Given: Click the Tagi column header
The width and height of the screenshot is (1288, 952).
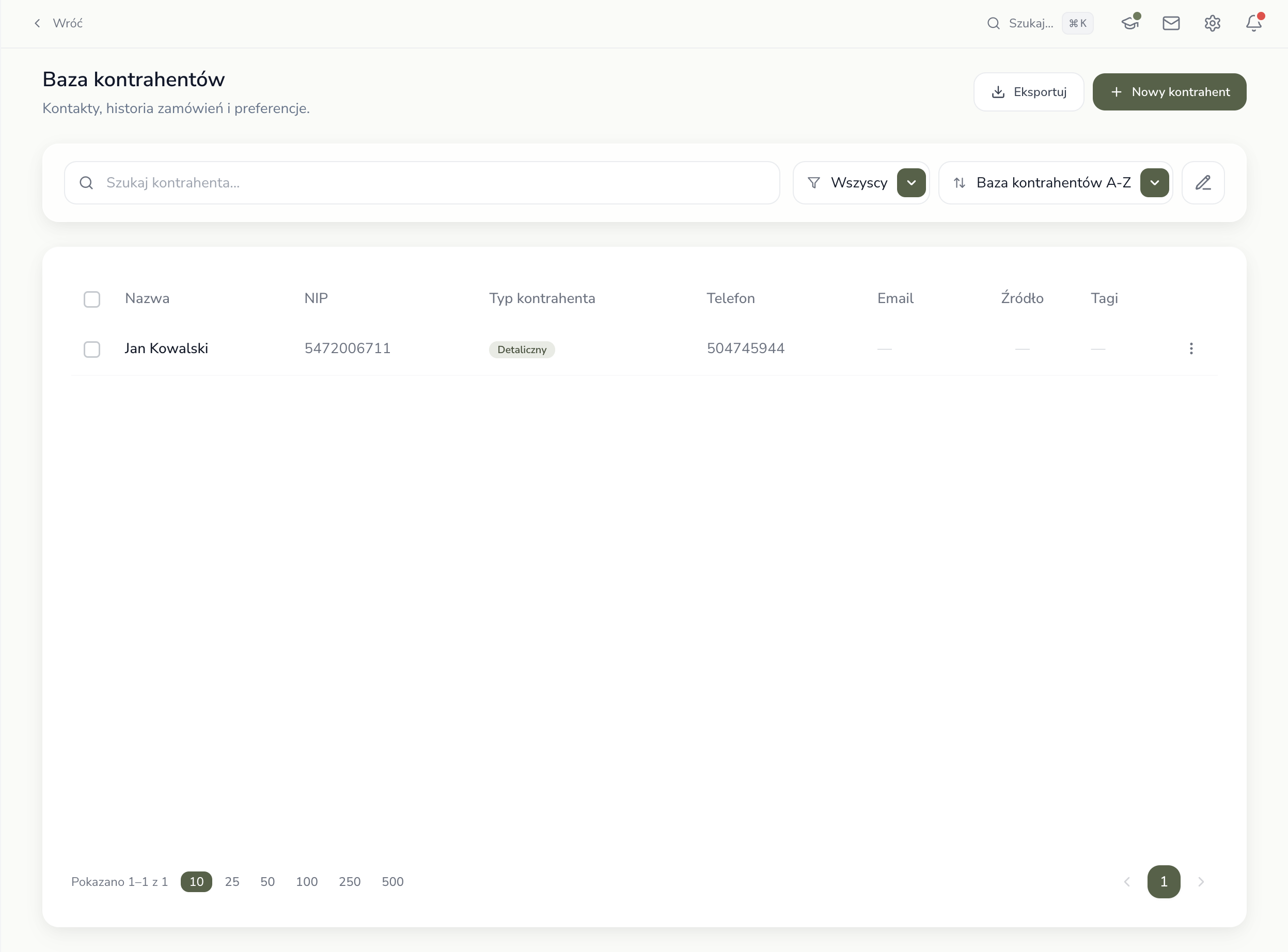Looking at the screenshot, I should click(x=1104, y=298).
